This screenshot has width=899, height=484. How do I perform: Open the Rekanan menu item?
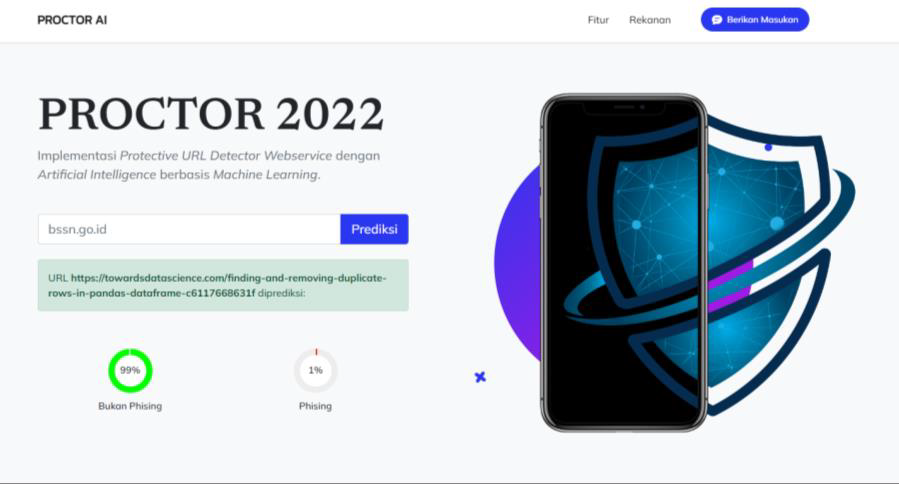(x=650, y=20)
